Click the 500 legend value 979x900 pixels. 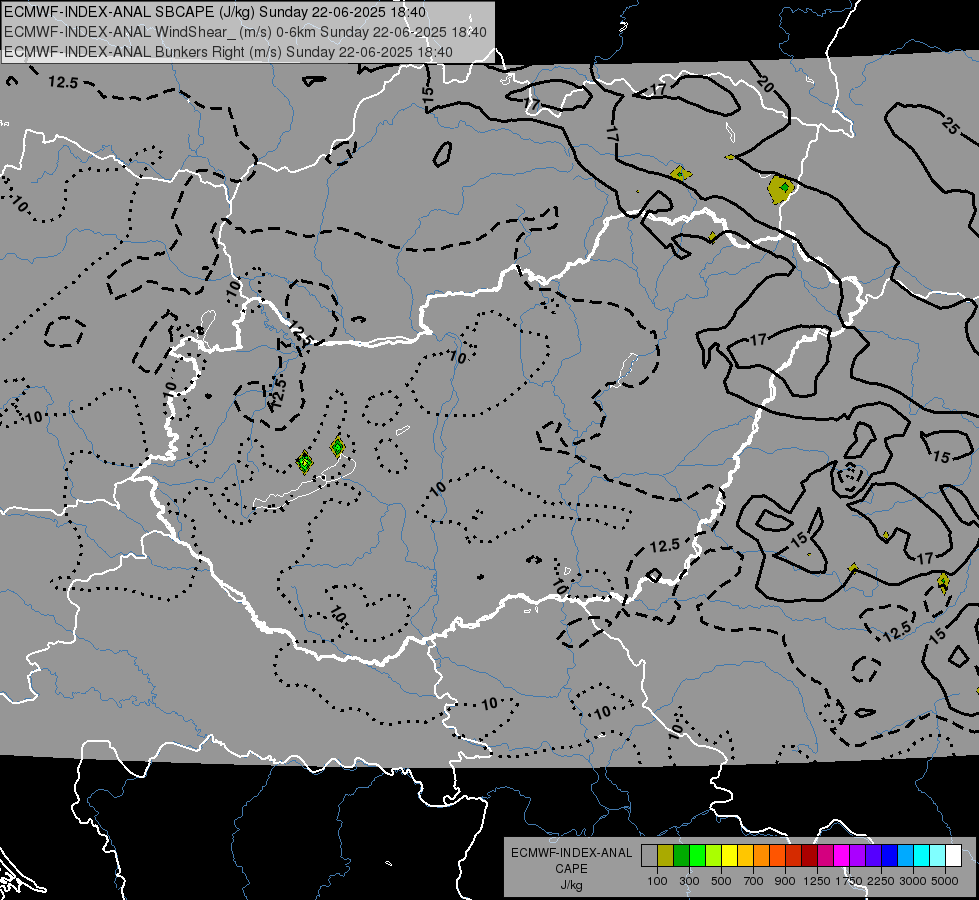click(721, 881)
